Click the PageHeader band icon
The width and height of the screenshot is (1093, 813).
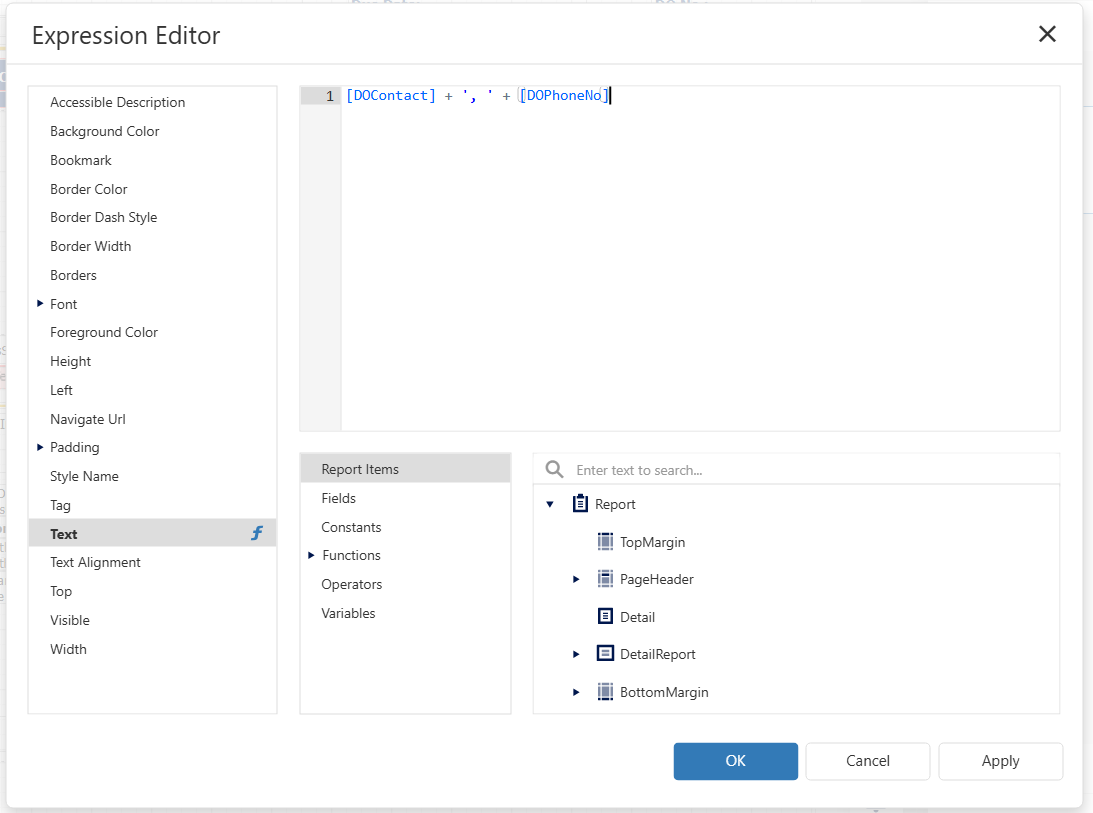click(605, 579)
